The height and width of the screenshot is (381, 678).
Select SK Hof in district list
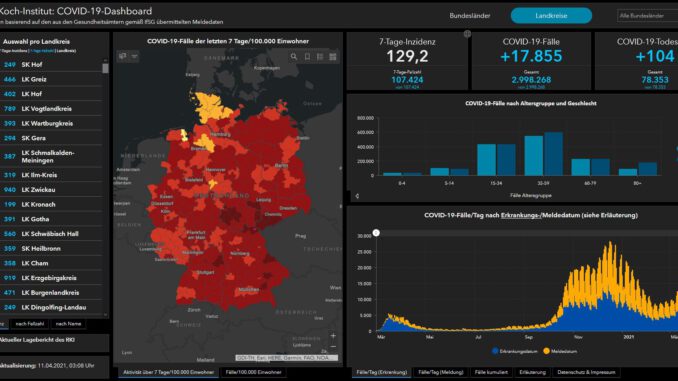51,64
